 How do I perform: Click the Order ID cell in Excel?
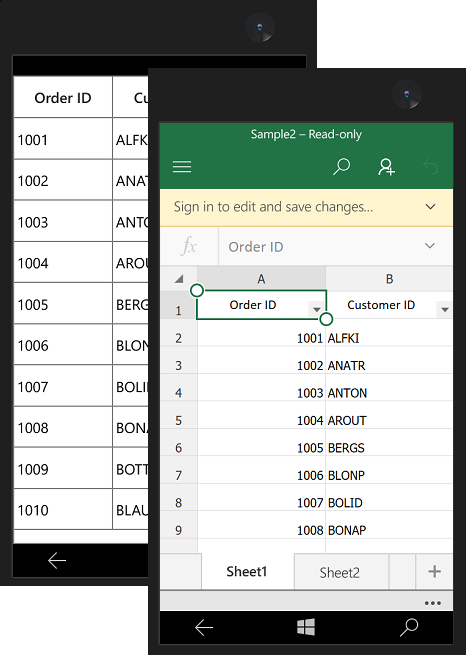(x=261, y=305)
